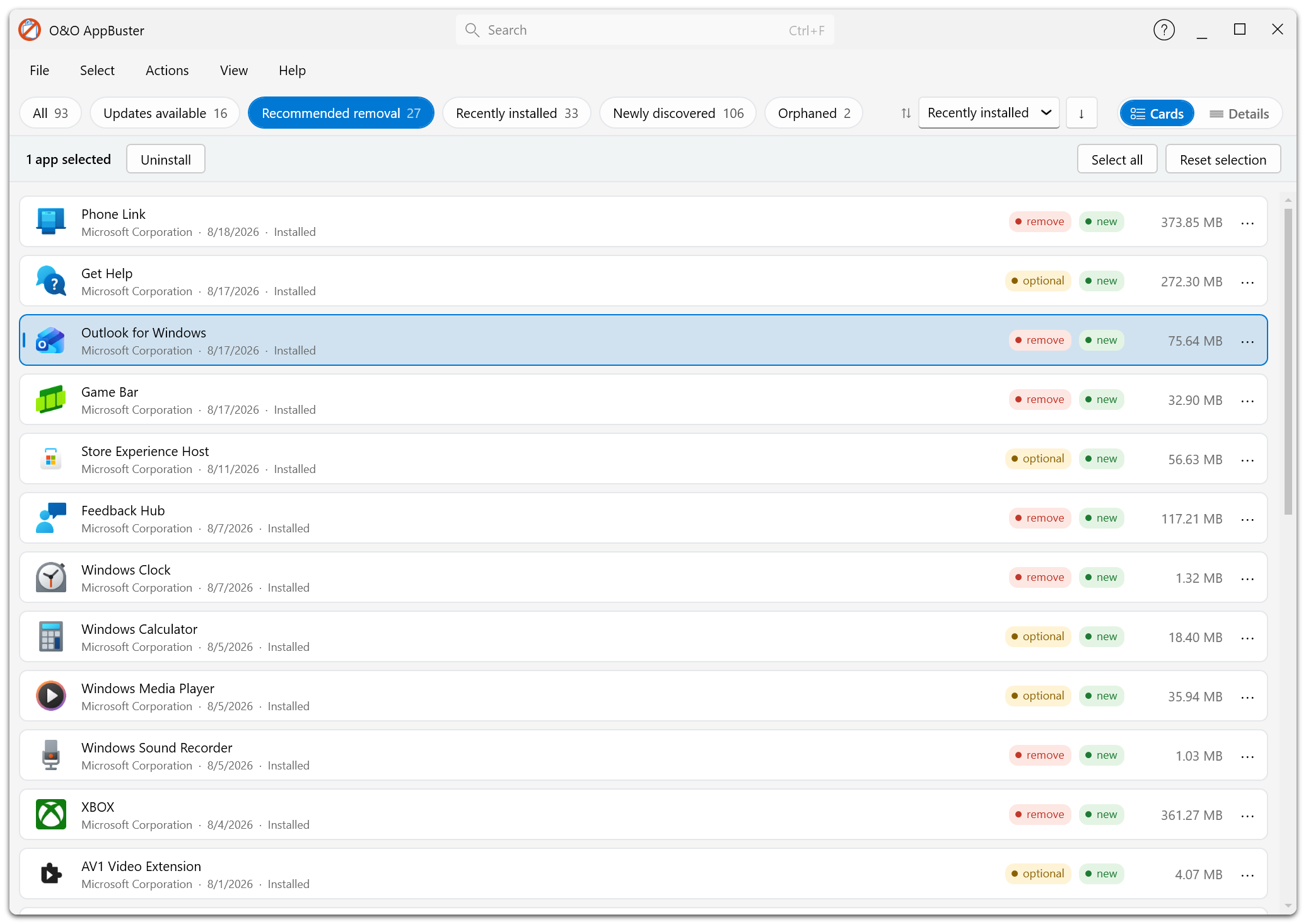The height and width of the screenshot is (924, 1306).
Task: Open the Recently installed sort dropdown
Action: coord(989,113)
